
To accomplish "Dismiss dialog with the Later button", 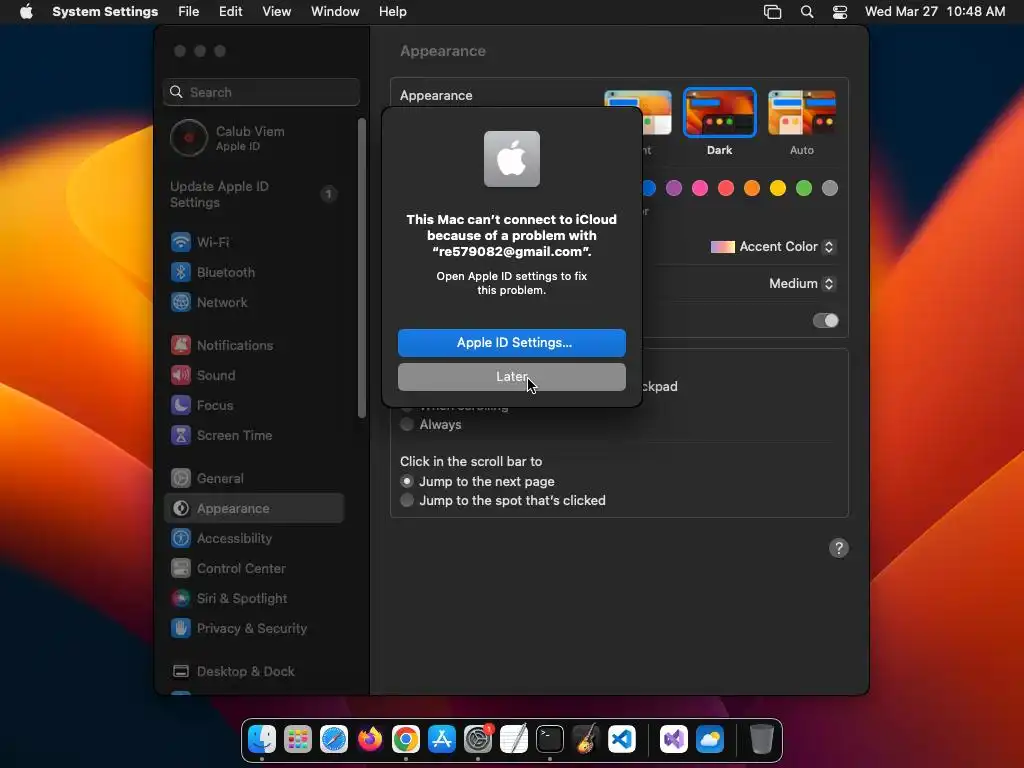I will (511, 377).
